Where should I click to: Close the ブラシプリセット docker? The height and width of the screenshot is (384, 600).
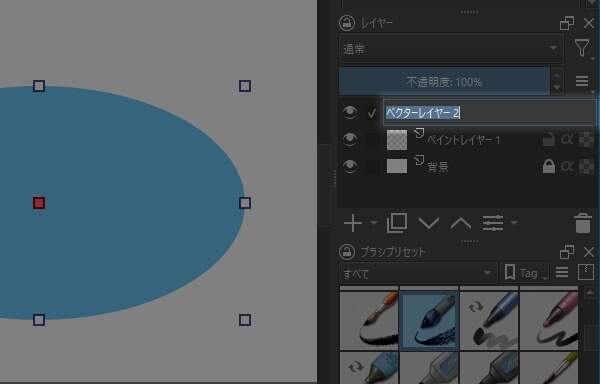(x=589, y=252)
